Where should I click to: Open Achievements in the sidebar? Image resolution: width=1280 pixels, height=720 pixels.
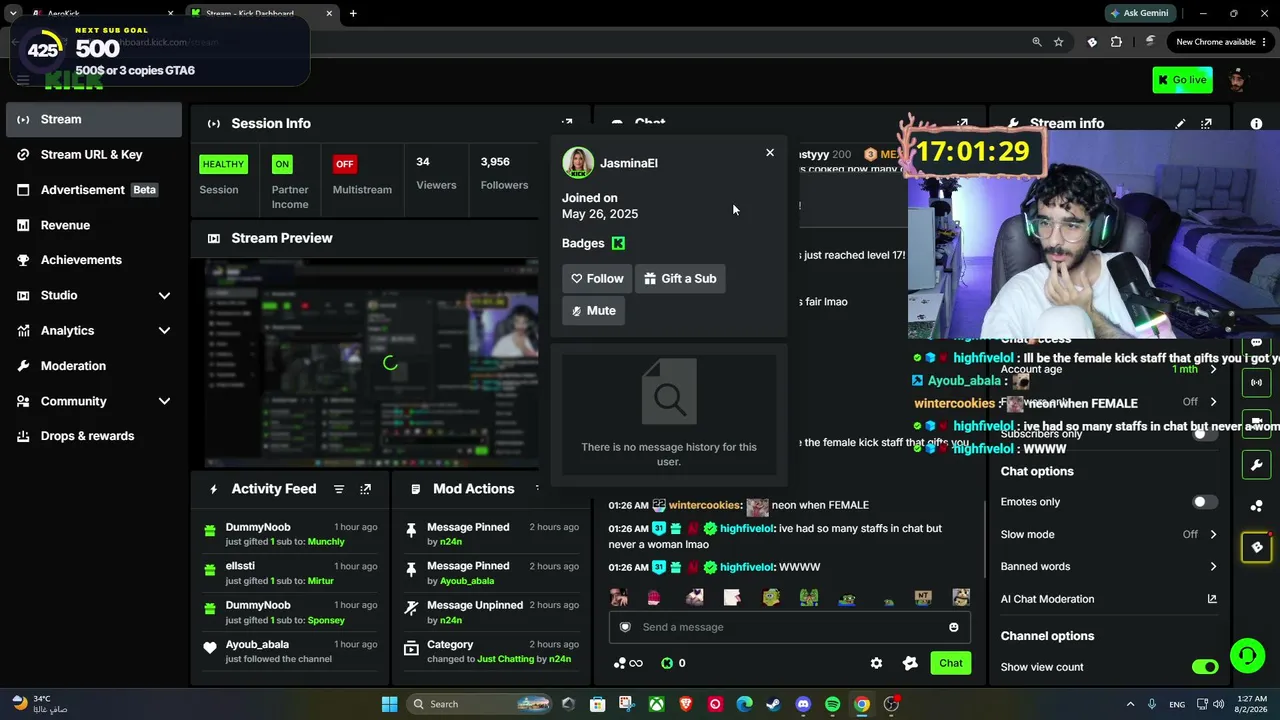[x=93, y=260]
